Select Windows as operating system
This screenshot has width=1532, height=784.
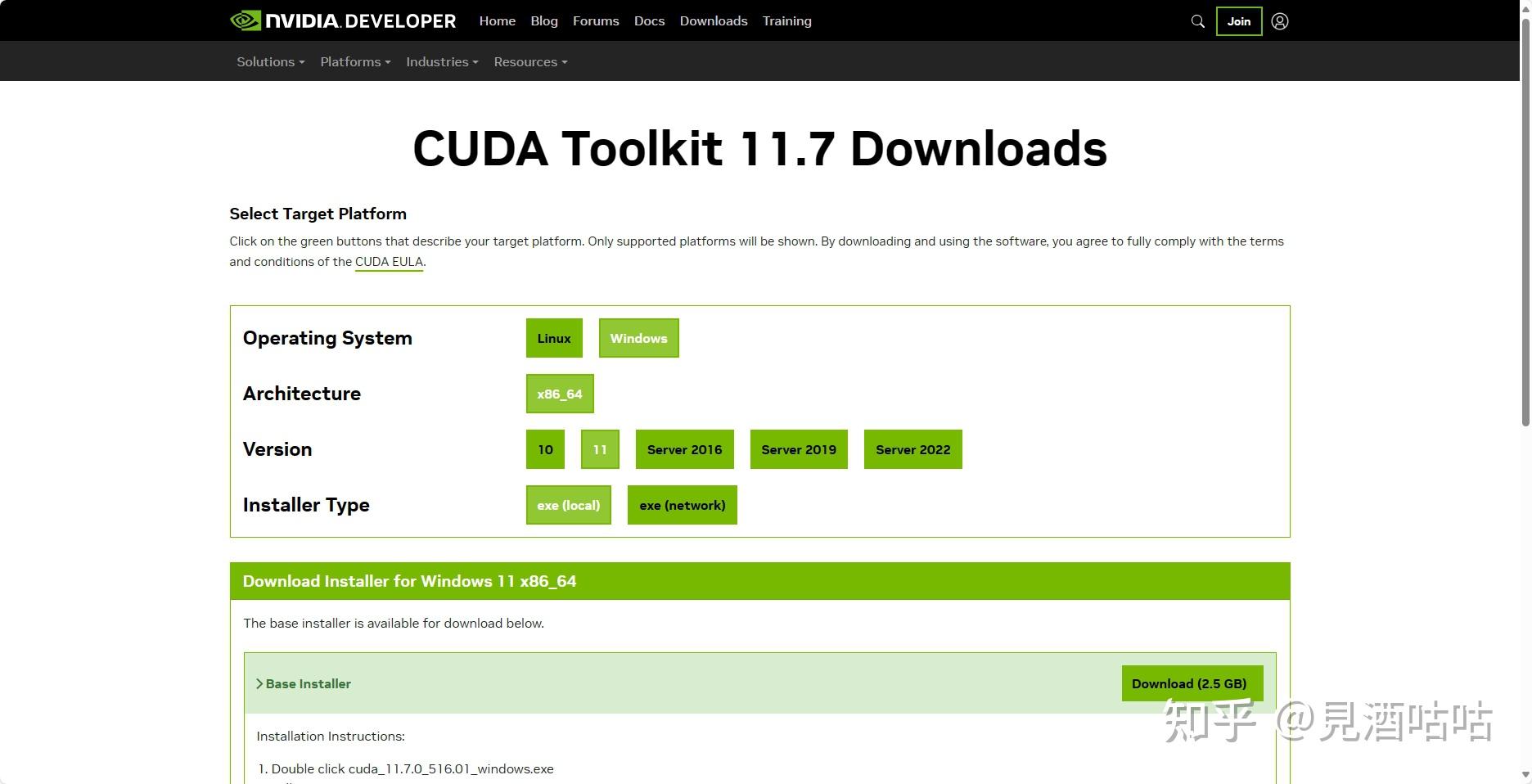click(638, 338)
